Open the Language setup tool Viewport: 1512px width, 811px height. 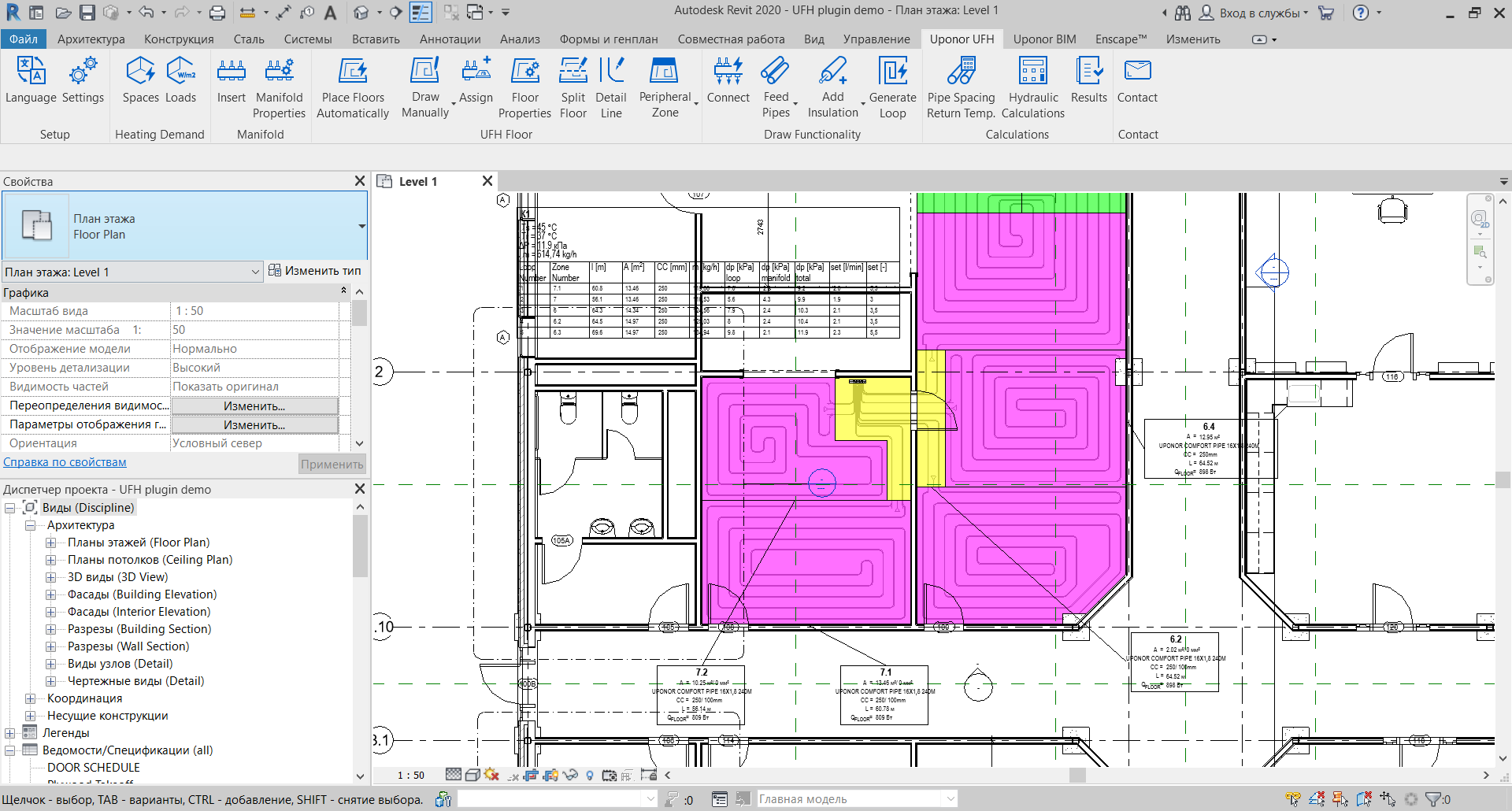tap(31, 80)
